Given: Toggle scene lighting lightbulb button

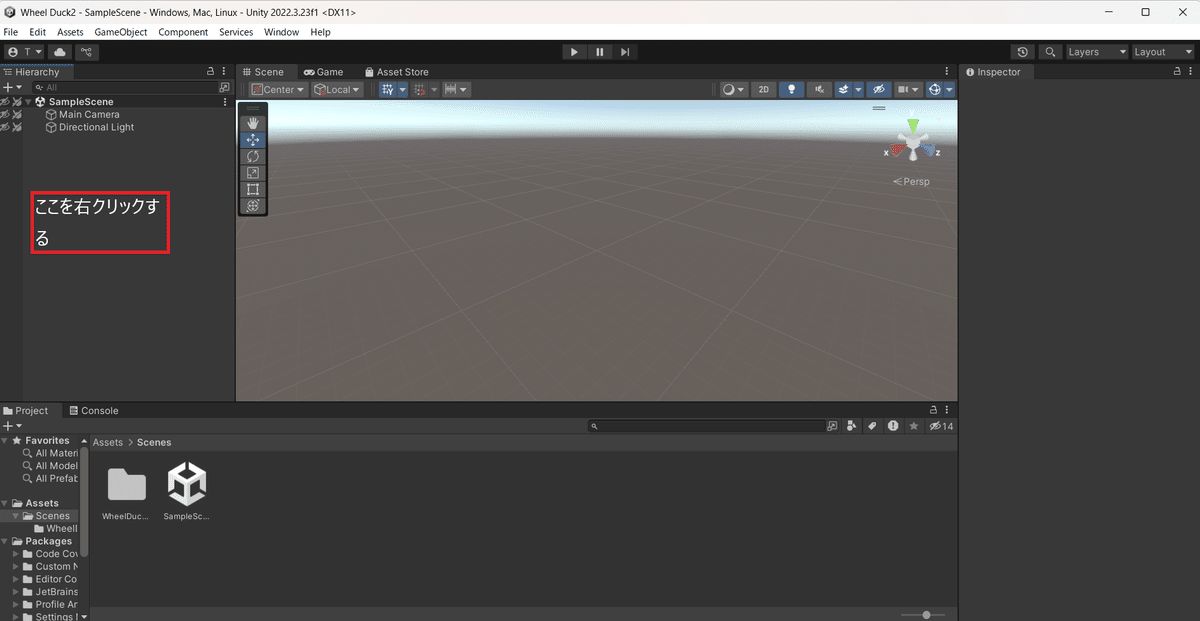Looking at the screenshot, I should (792, 89).
